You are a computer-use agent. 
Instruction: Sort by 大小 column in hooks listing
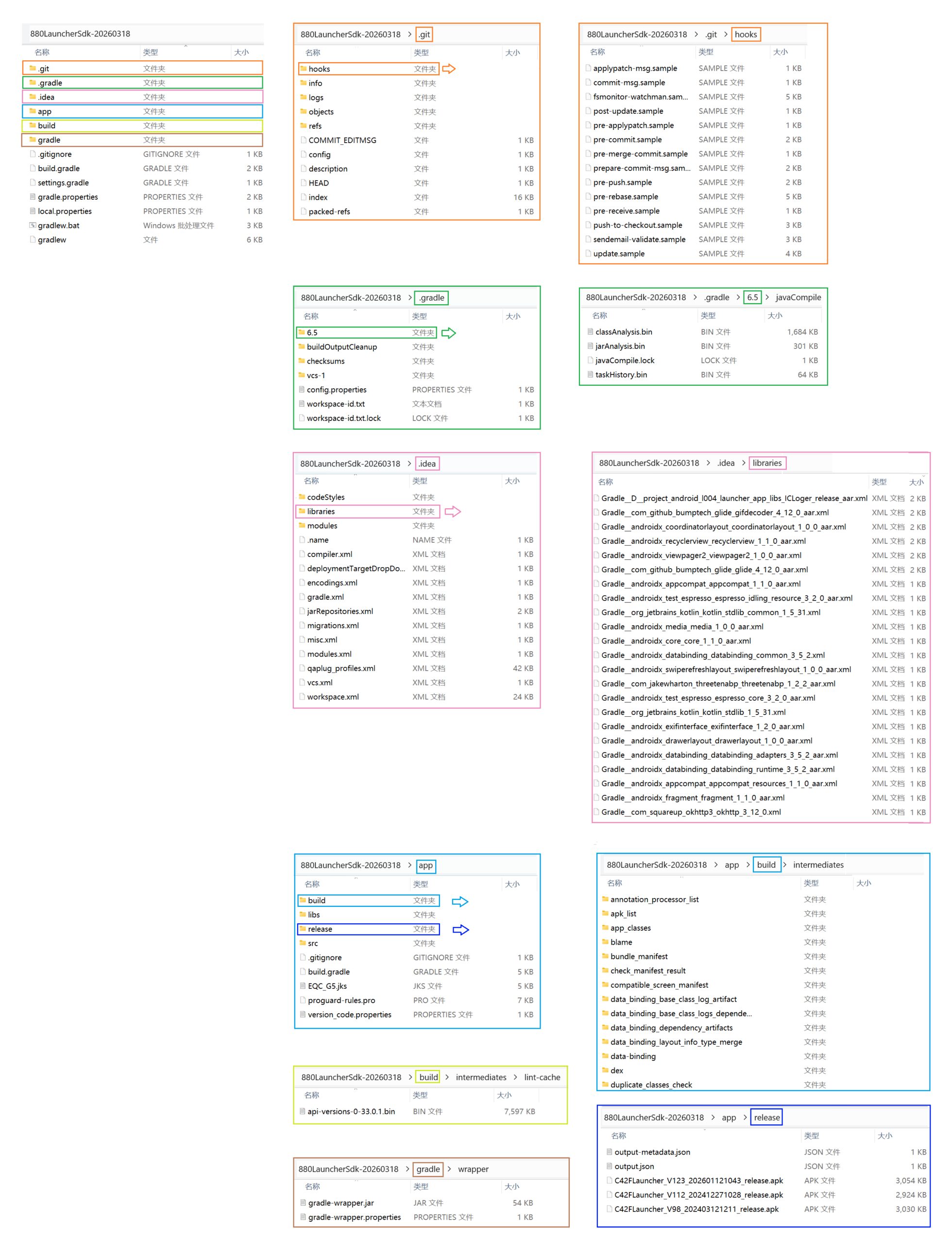point(780,52)
